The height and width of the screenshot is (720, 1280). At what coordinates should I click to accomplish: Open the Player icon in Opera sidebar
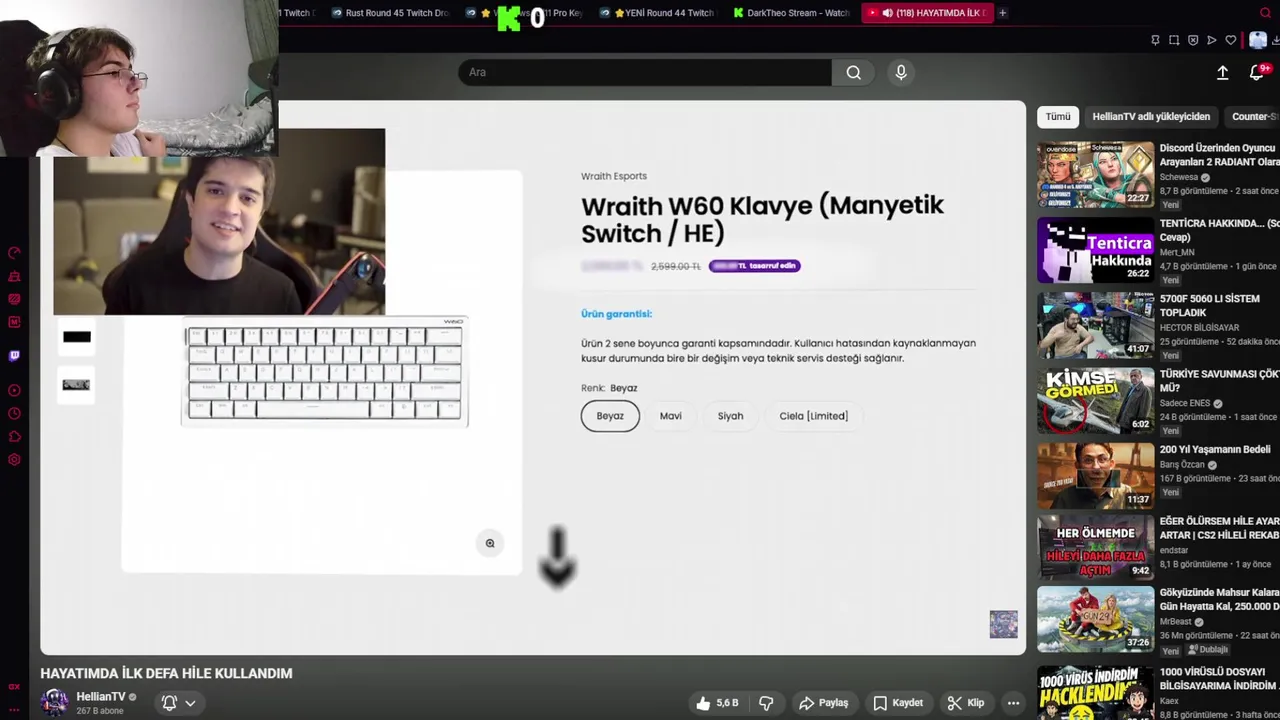point(14,391)
